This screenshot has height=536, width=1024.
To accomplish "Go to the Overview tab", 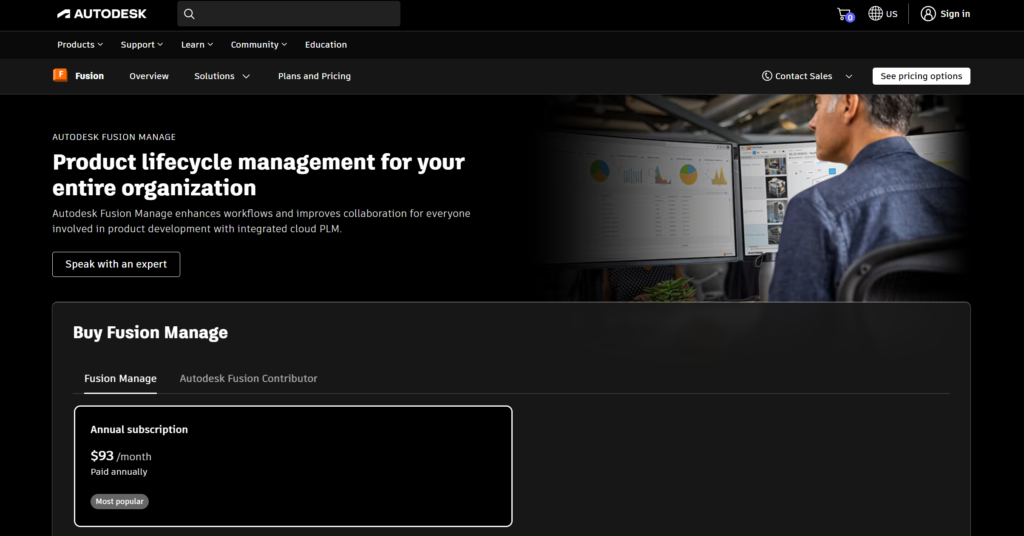I will [149, 76].
